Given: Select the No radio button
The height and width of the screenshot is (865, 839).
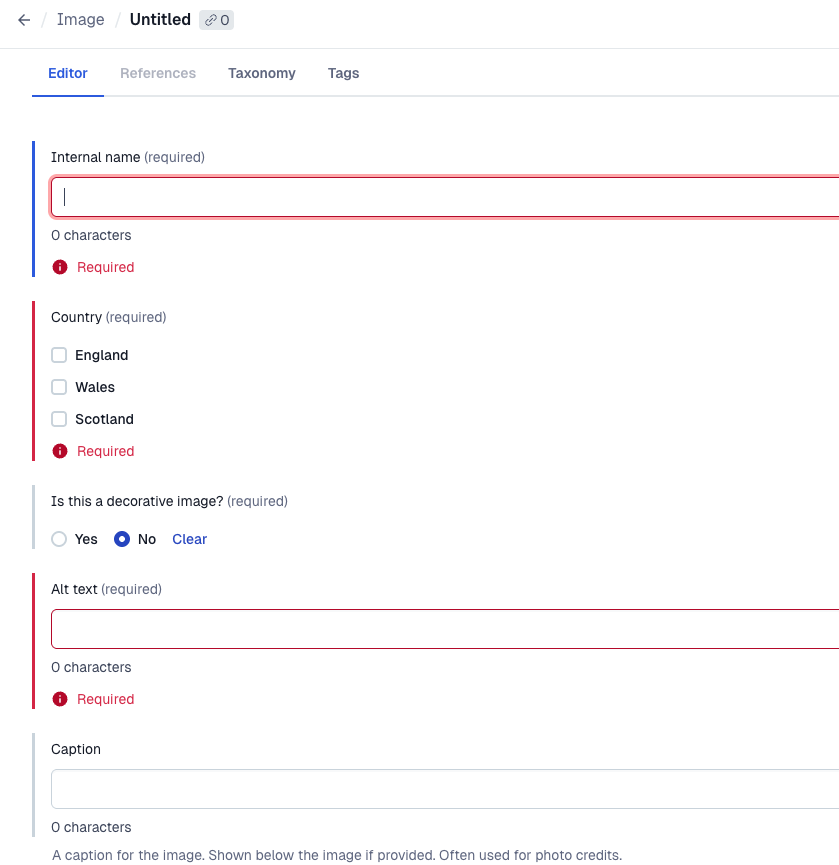Looking at the screenshot, I should [122, 539].
